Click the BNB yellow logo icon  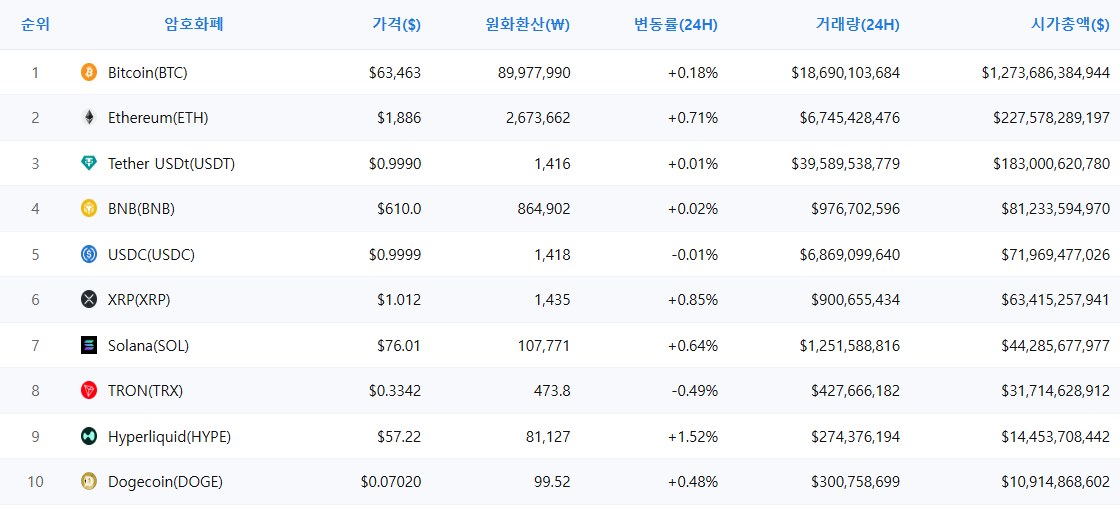89,208
